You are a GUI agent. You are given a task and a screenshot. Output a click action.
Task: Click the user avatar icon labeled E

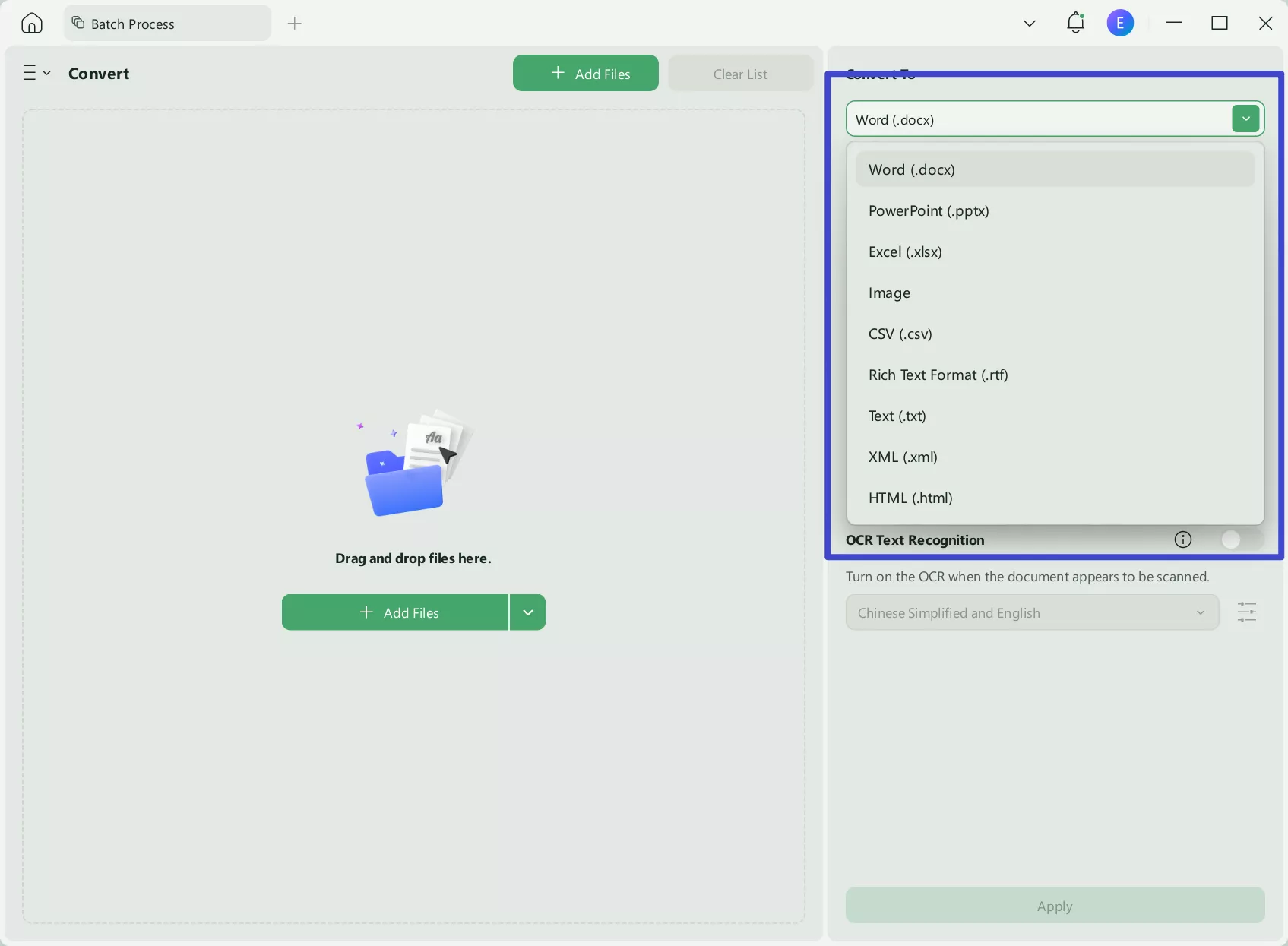(1119, 23)
